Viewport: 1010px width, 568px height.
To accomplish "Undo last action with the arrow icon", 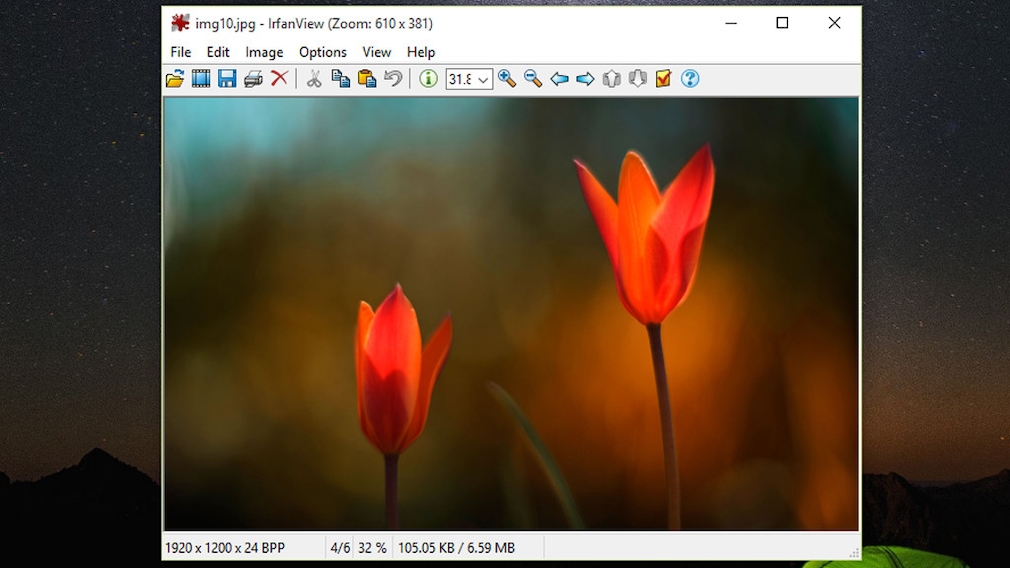I will coord(393,79).
